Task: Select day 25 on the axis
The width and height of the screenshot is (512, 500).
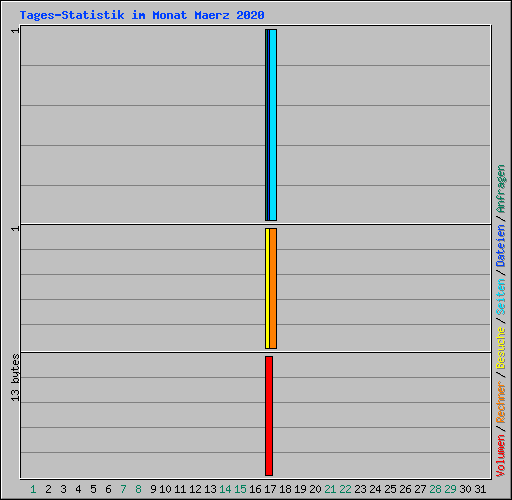Action: pos(390,489)
